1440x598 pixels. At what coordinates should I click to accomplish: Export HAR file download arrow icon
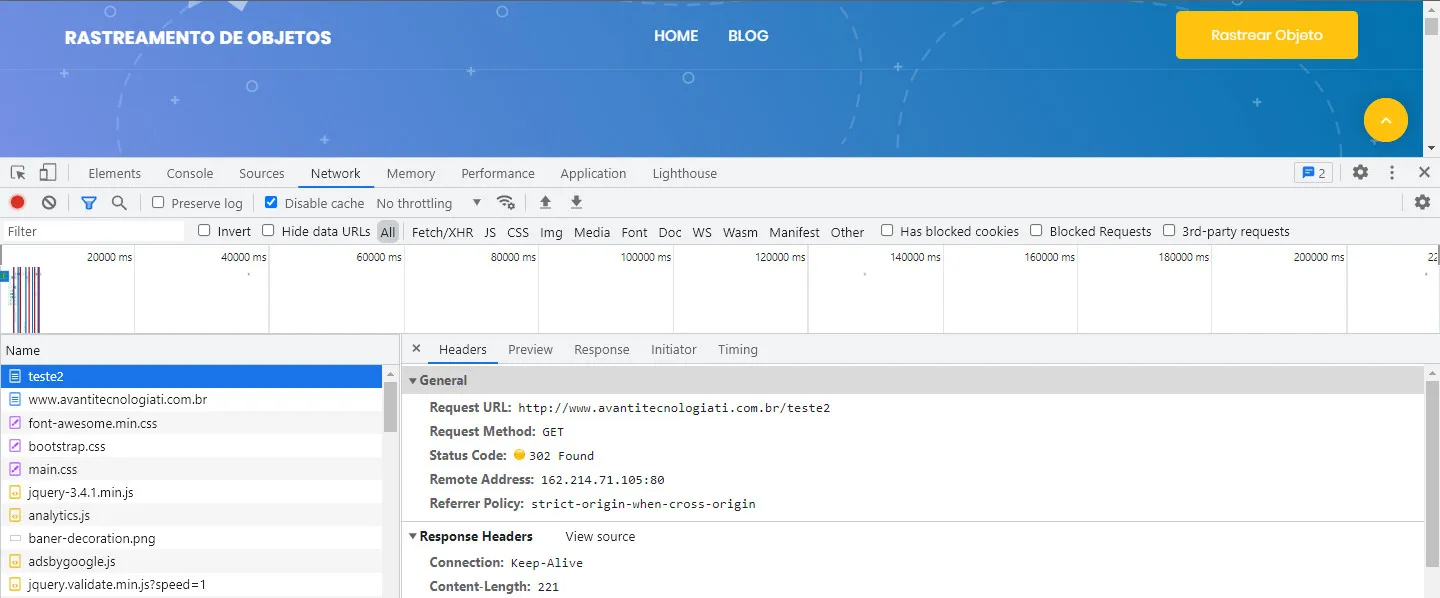tap(576, 203)
